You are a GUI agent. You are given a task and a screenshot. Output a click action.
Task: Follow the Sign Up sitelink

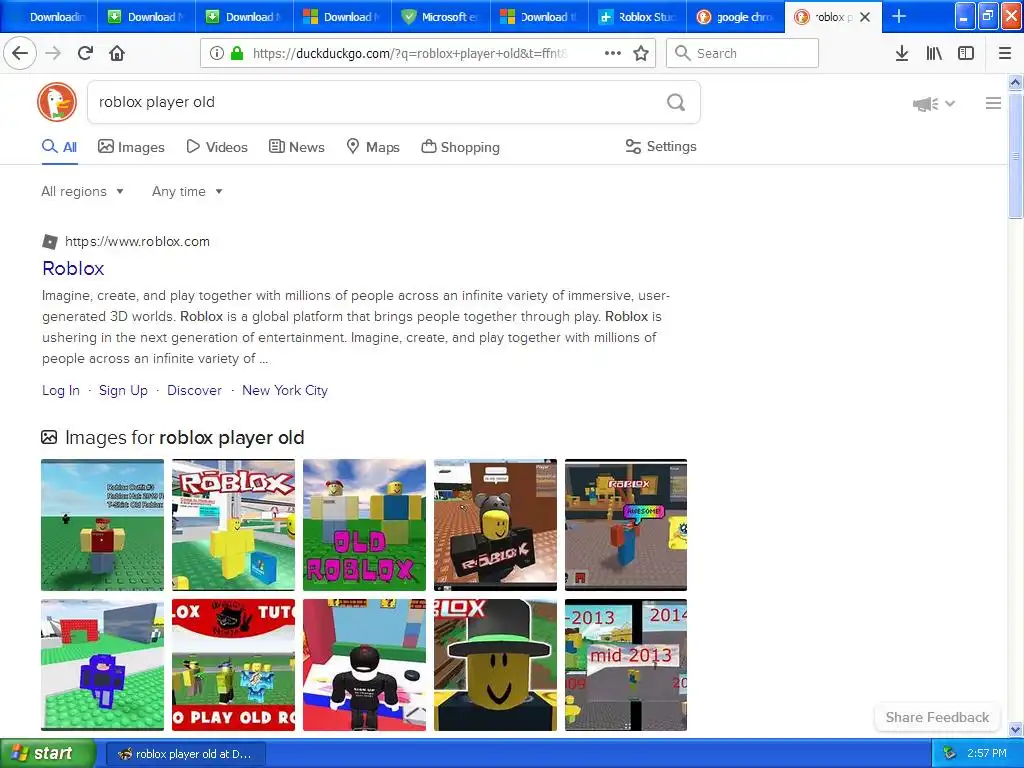click(x=123, y=390)
